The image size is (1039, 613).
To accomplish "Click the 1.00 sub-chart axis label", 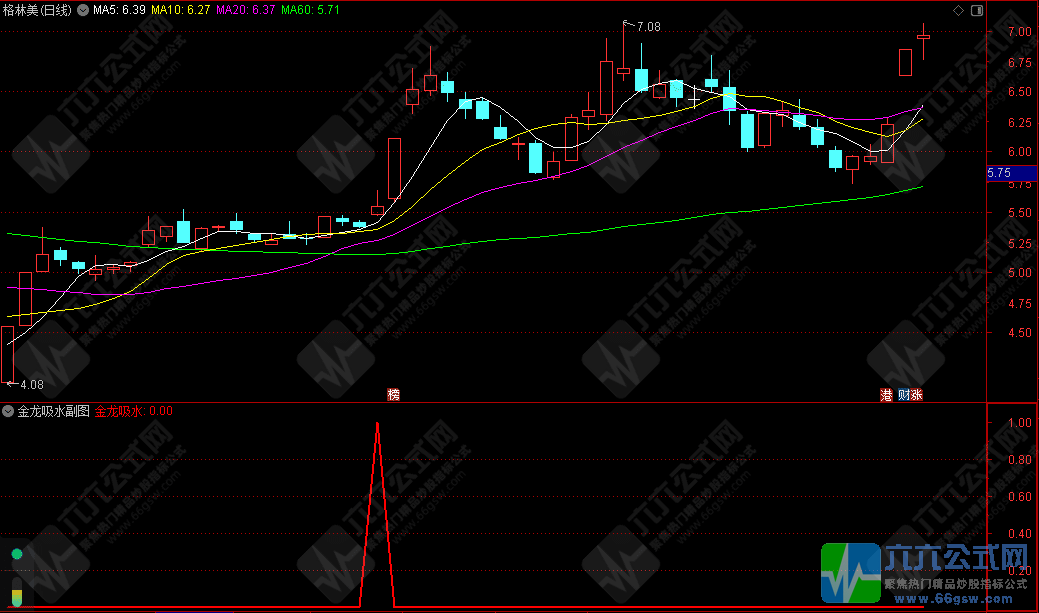I will tap(1019, 423).
